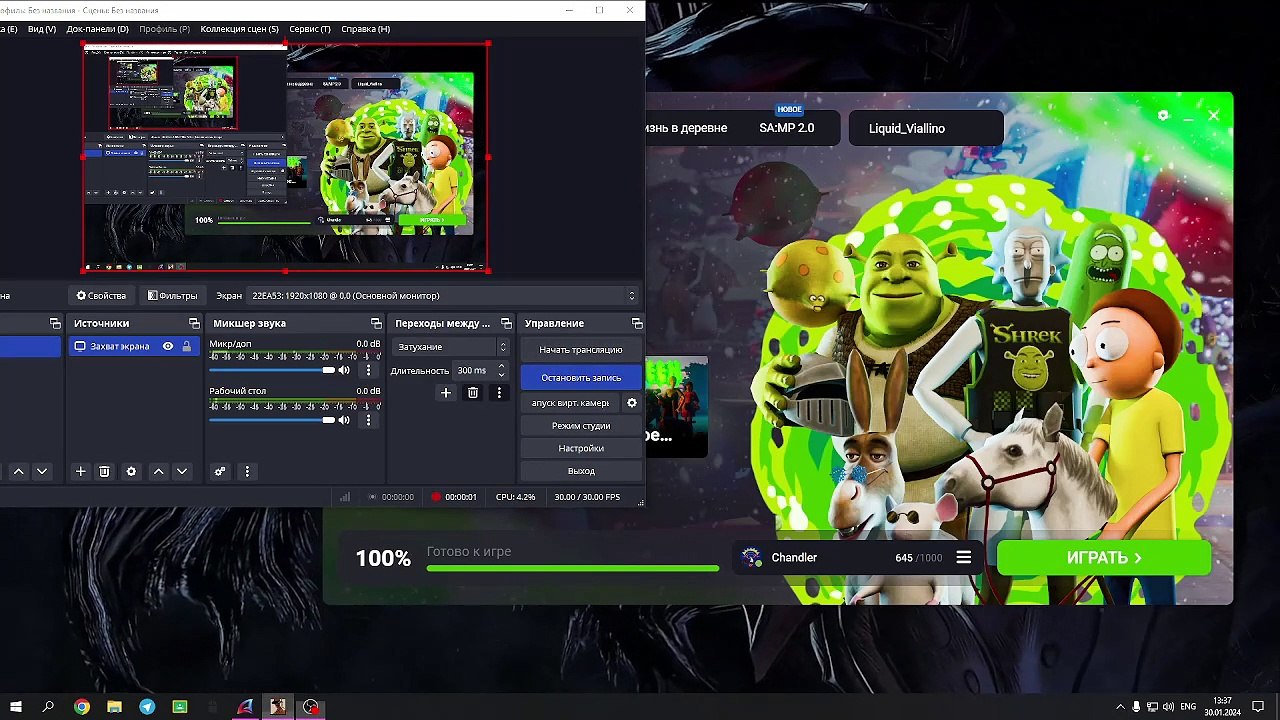Open the Справка (H) menu

365,29
